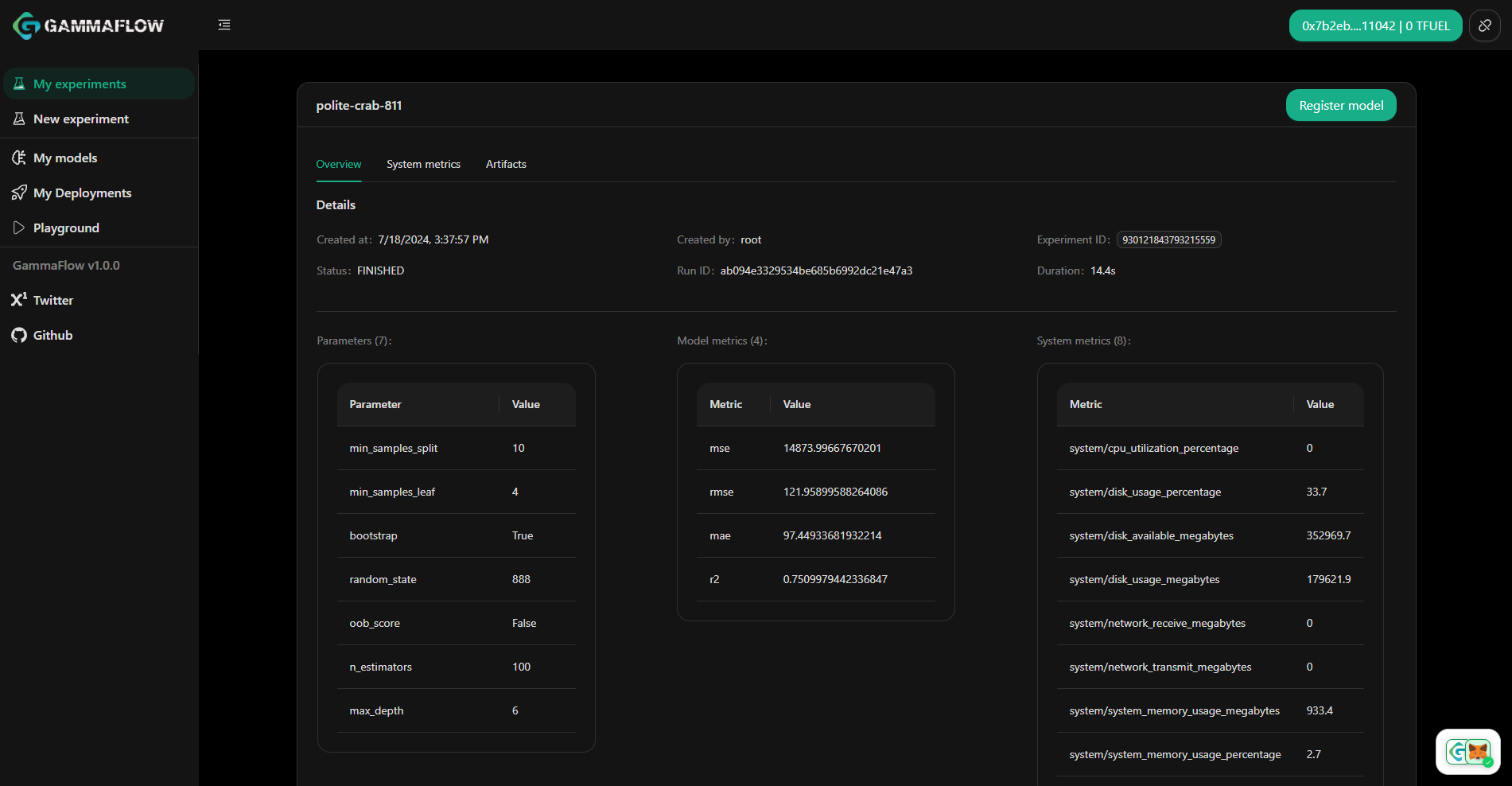
Task: Navigate to My Deployments
Action: (99, 193)
